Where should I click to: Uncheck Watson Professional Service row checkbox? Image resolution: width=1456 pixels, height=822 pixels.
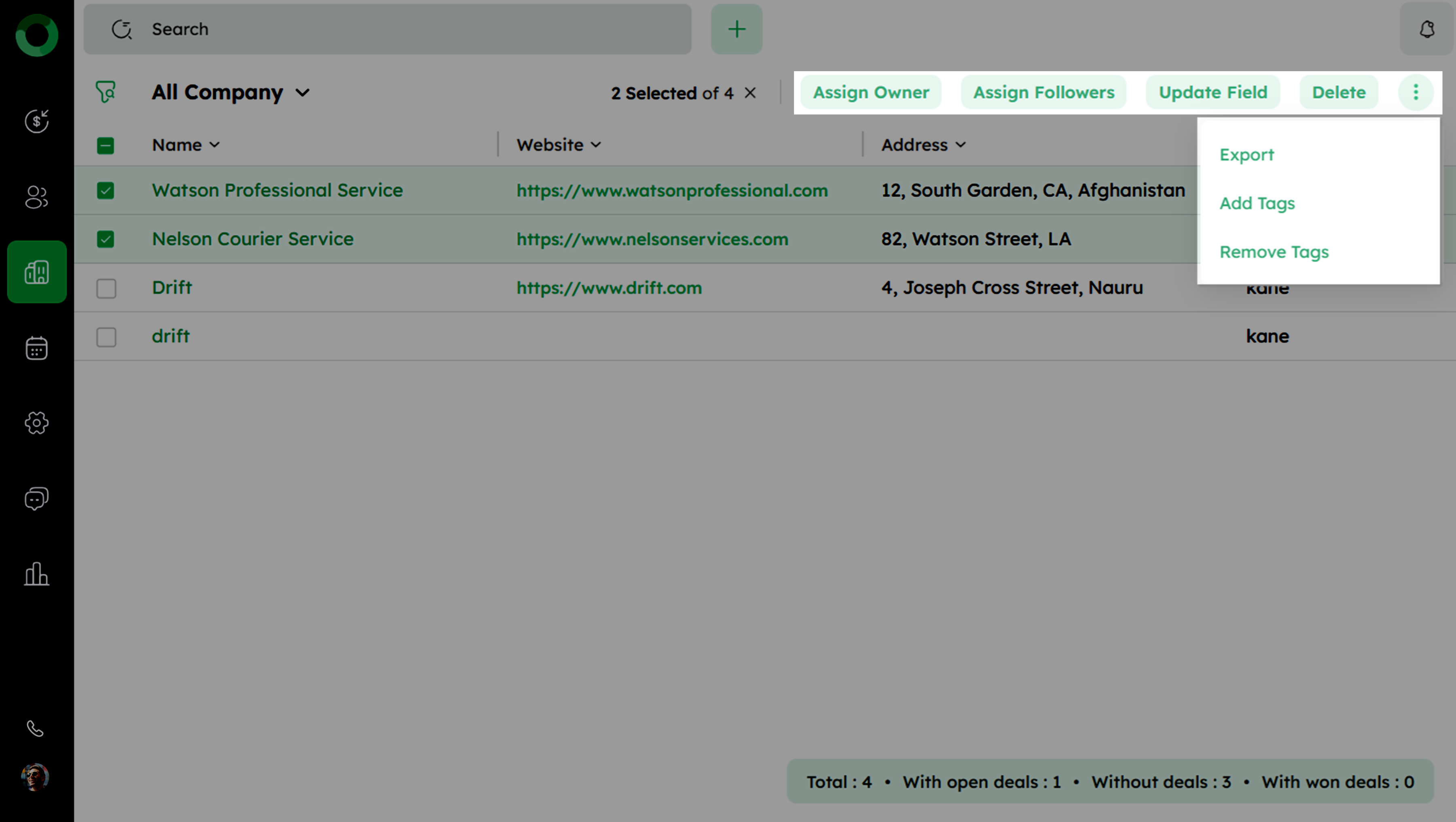tap(106, 191)
